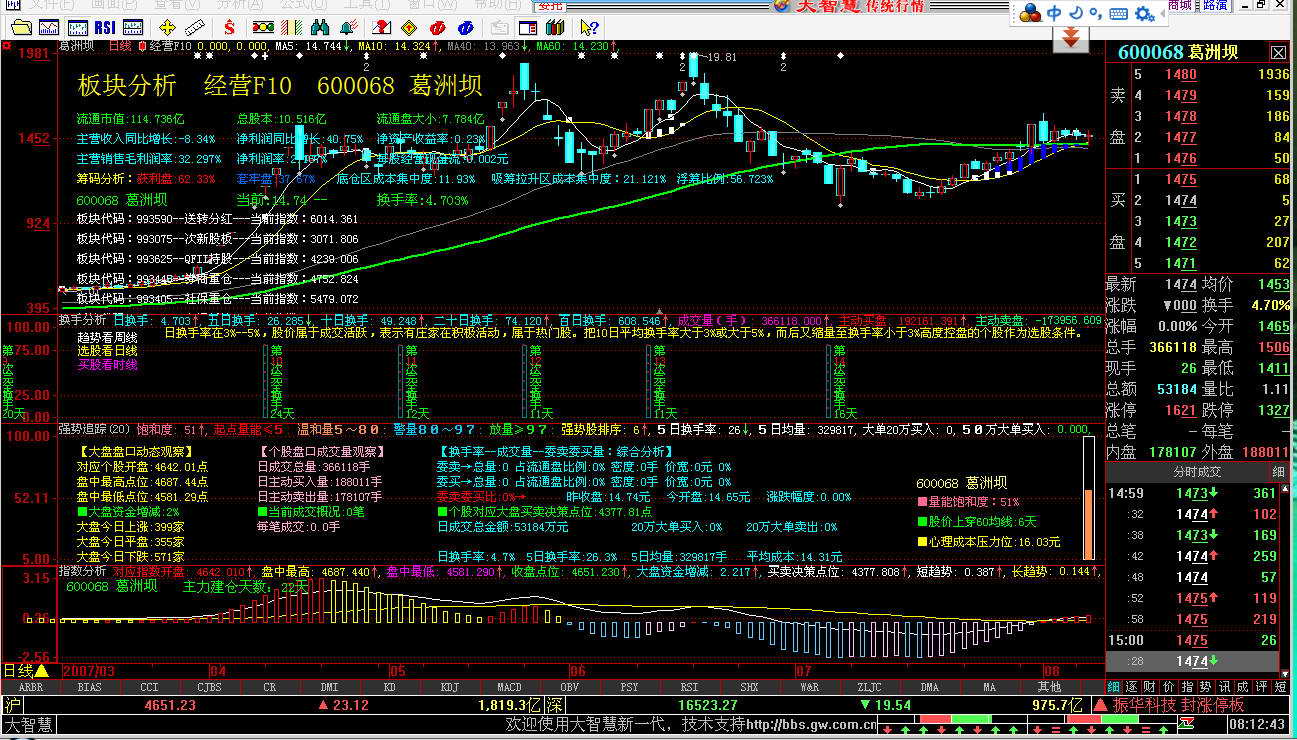Click the traffic light signal icon
The height and width of the screenshot is (740, 1297).
coord(263,27)
